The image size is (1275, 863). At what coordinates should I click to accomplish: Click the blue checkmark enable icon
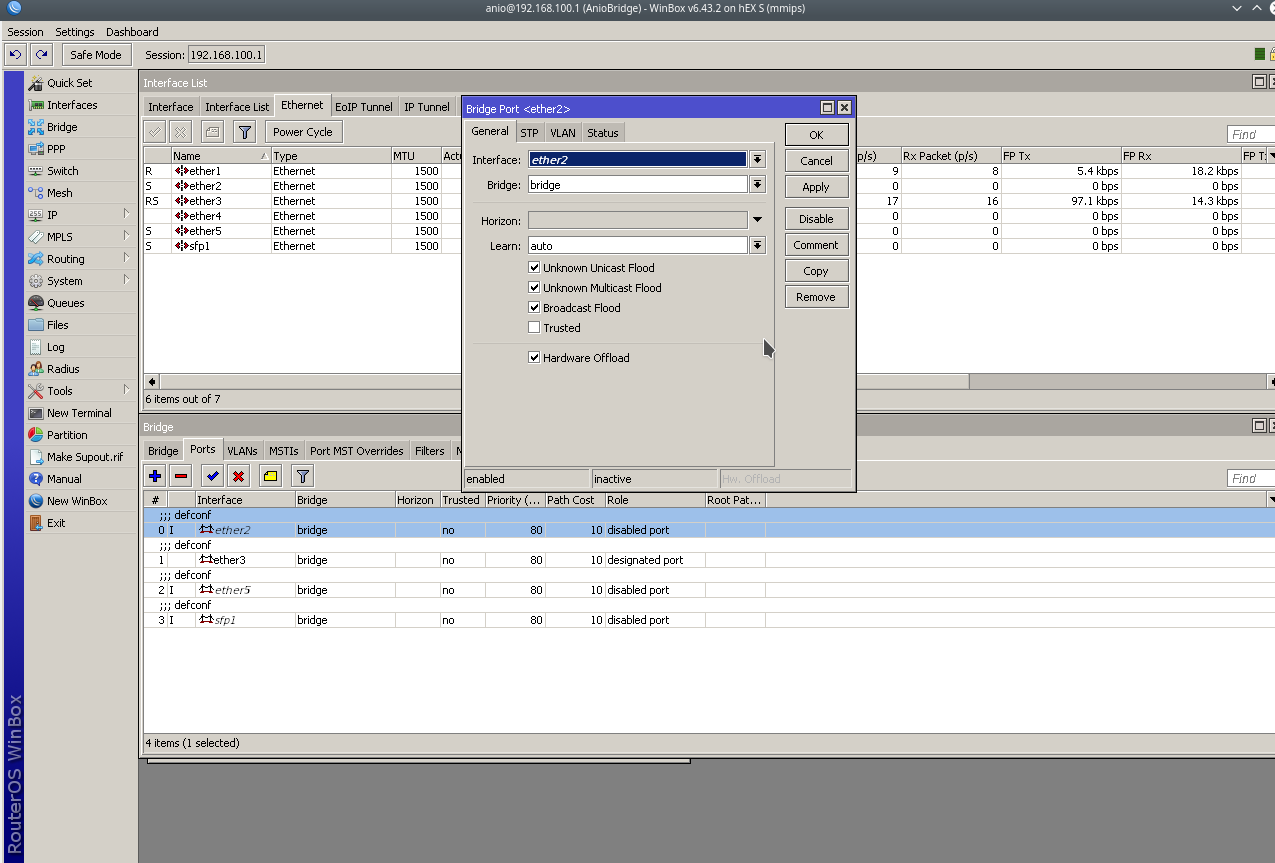213,476
